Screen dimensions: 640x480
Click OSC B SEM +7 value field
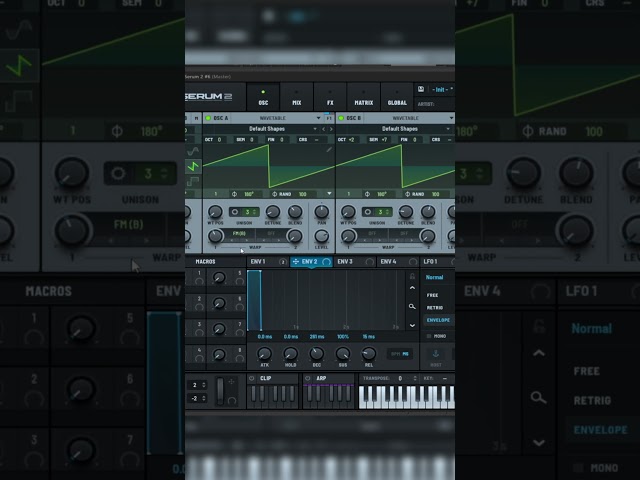[386, 140]
